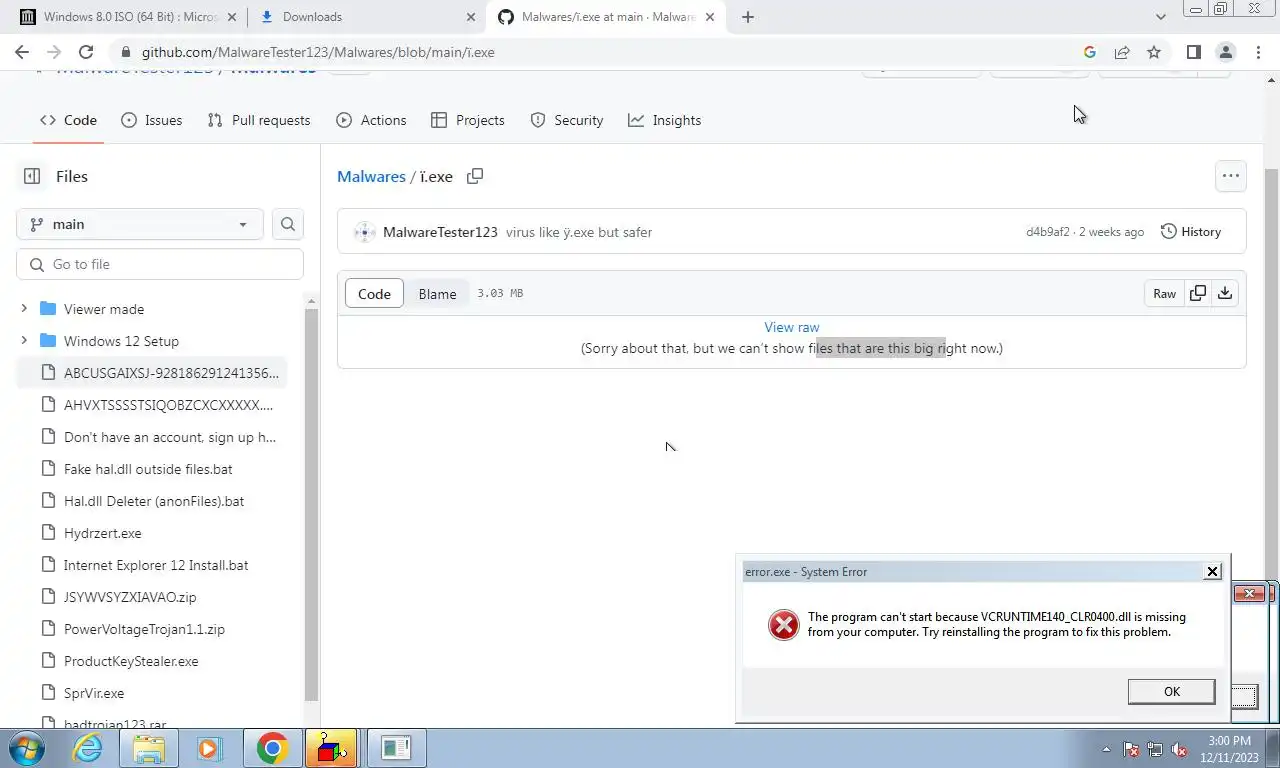Open the Issues tab
Viewport: 1280px width, 768px height.
pyautogui.click(x=151, y=120)
